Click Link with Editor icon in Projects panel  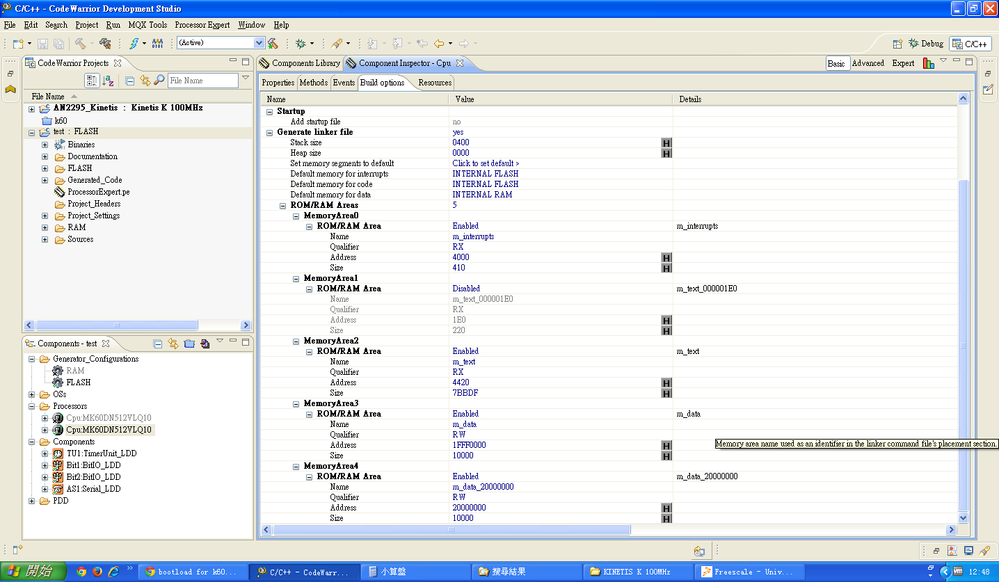click(x=145, y=80)
